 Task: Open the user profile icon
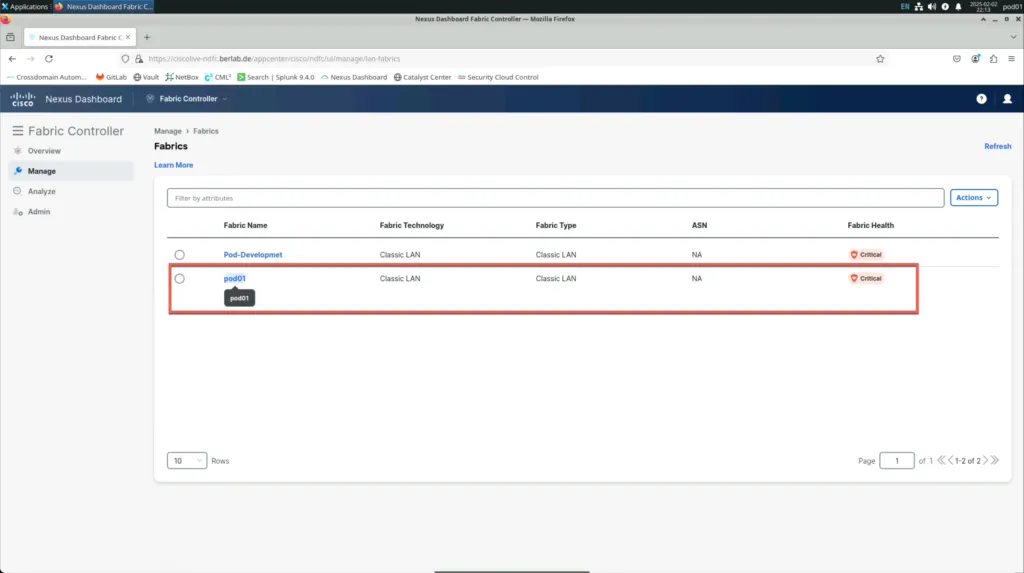coord(1007,99)
